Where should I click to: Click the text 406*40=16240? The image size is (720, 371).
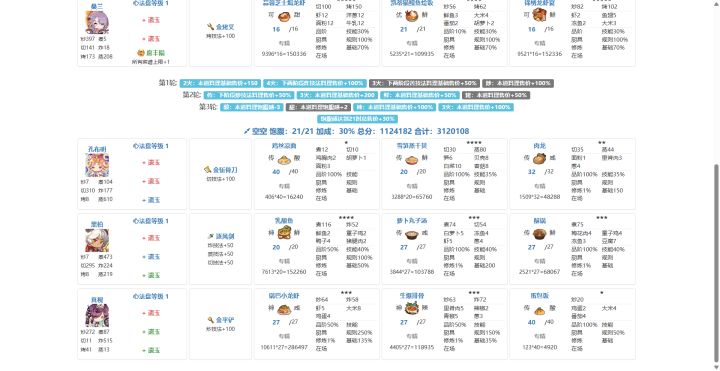coord(284,197)
